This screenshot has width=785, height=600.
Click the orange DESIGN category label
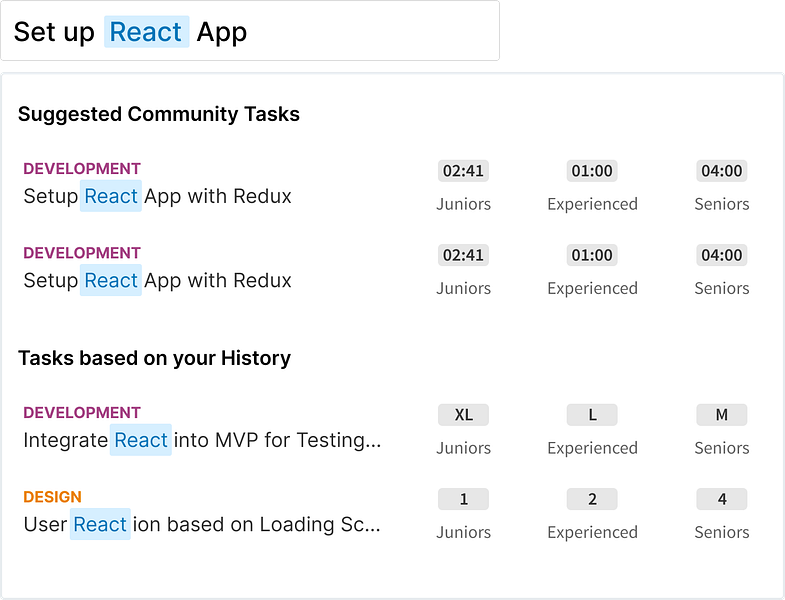coord(52,497)
